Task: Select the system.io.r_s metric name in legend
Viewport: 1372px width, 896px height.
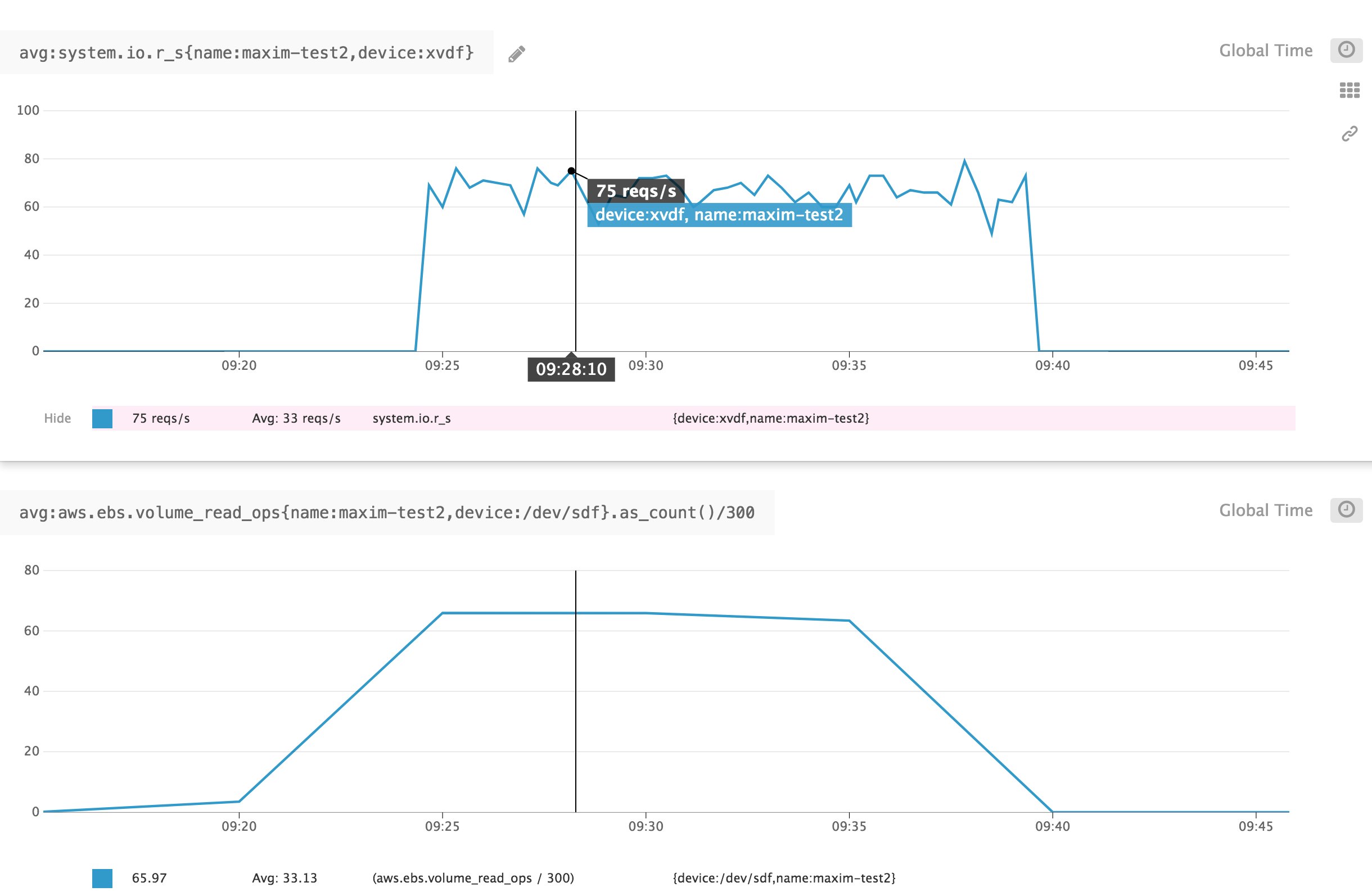Action: click(412, 419)
